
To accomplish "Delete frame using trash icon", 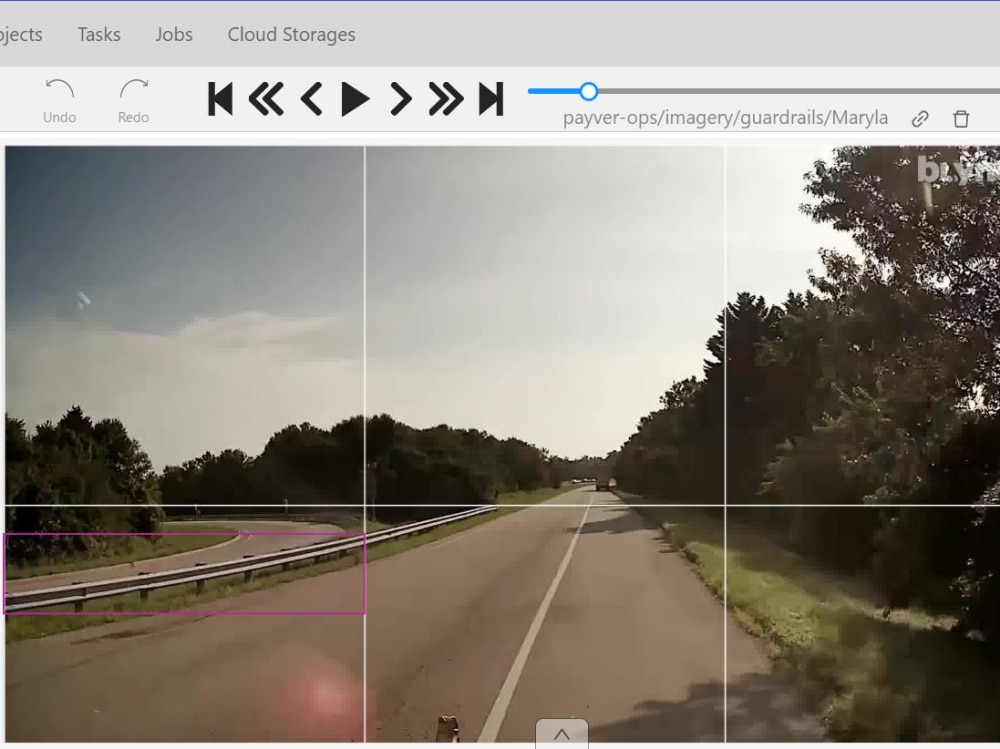I will tap(961, 119).
